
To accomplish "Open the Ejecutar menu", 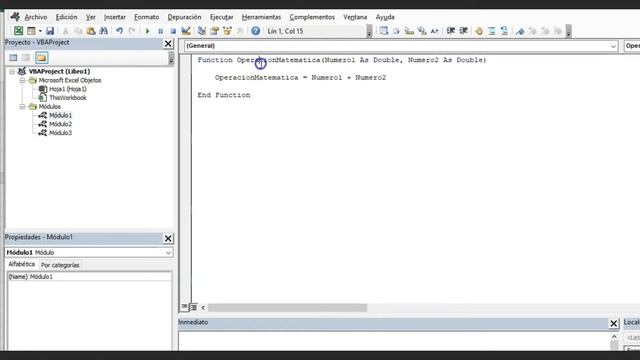I will pyautogui.click(x=222, y=17).
